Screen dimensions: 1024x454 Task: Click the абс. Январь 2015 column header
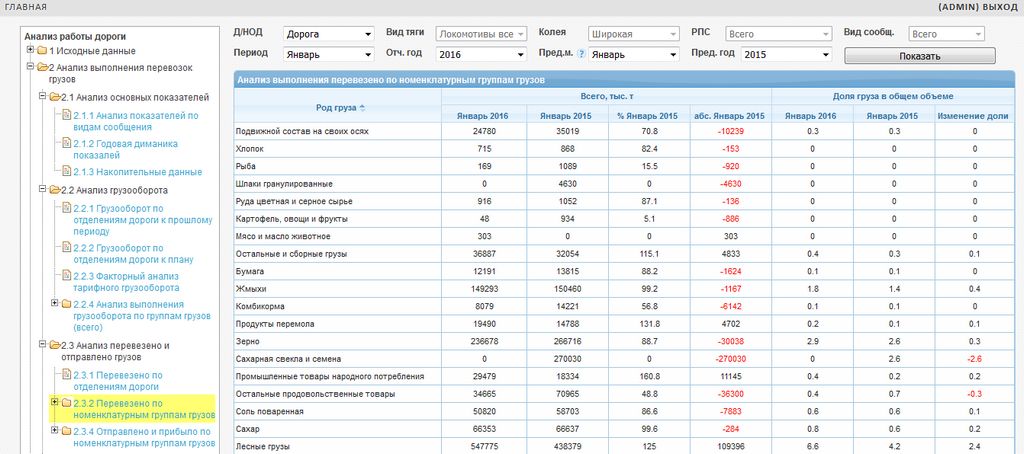730,116
